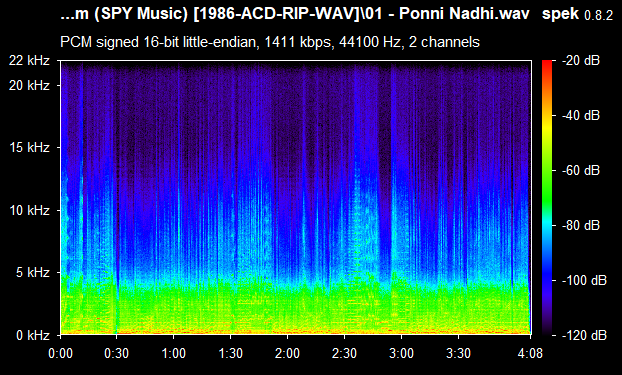Click the 15 kHz frequency axis label
622x375 pixels.
[30, 148]
